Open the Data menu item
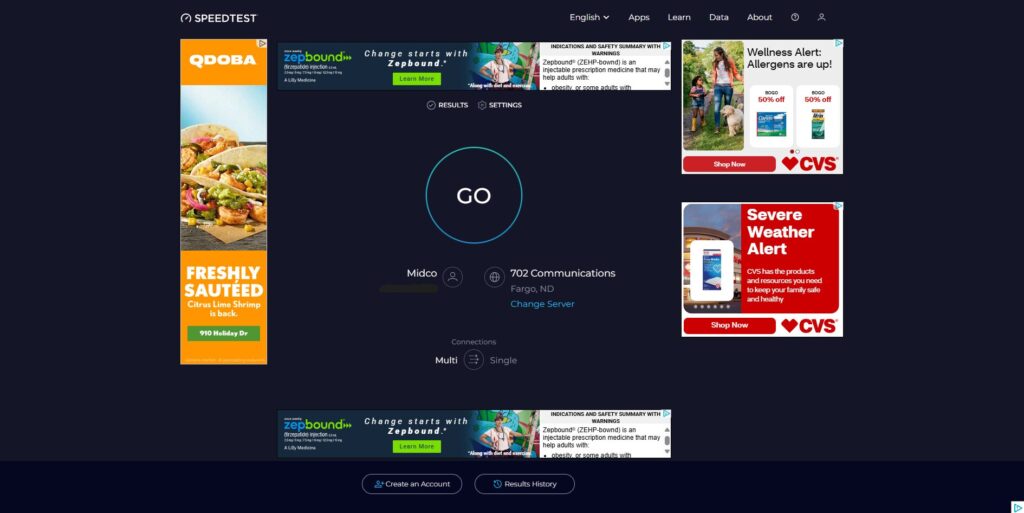 (718, 17)
